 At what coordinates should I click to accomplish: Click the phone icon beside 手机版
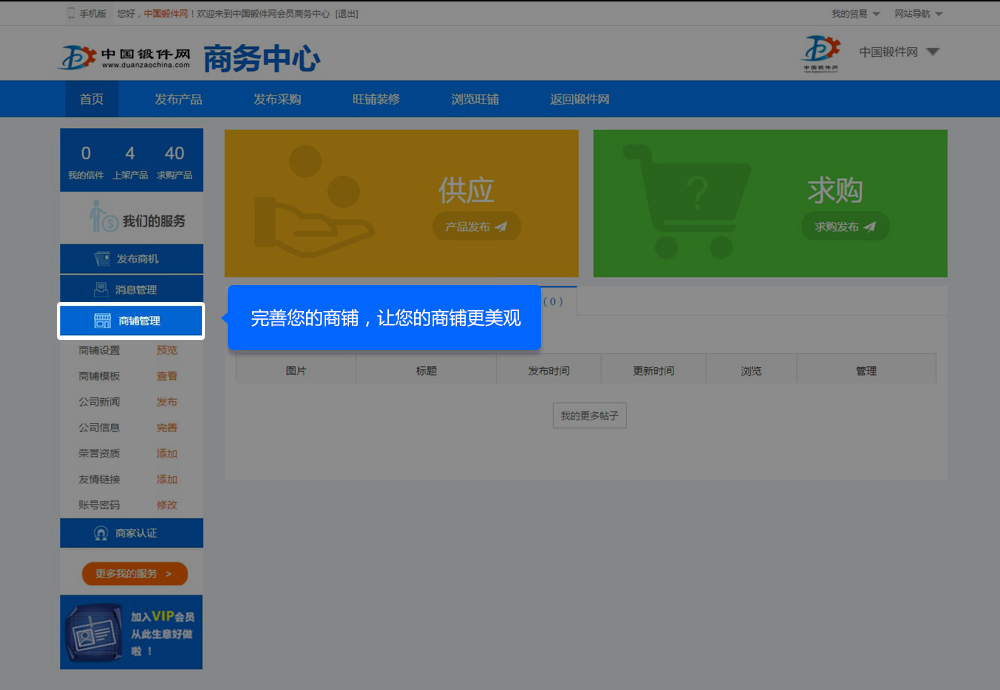pos(71,14)
